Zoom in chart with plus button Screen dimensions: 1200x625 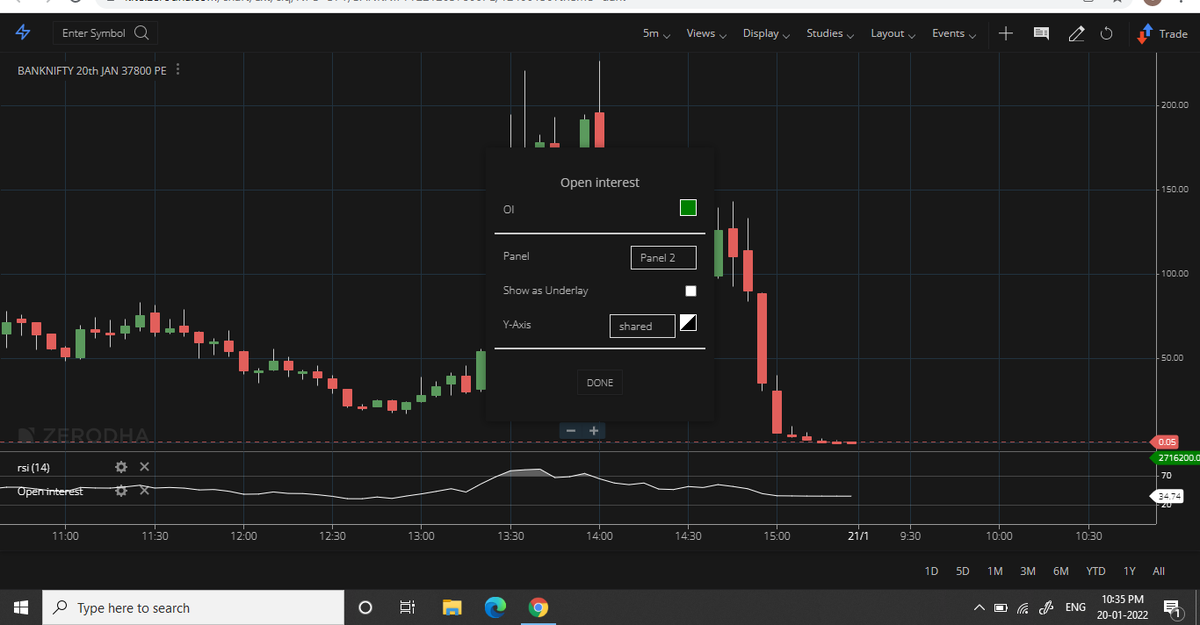594,430
